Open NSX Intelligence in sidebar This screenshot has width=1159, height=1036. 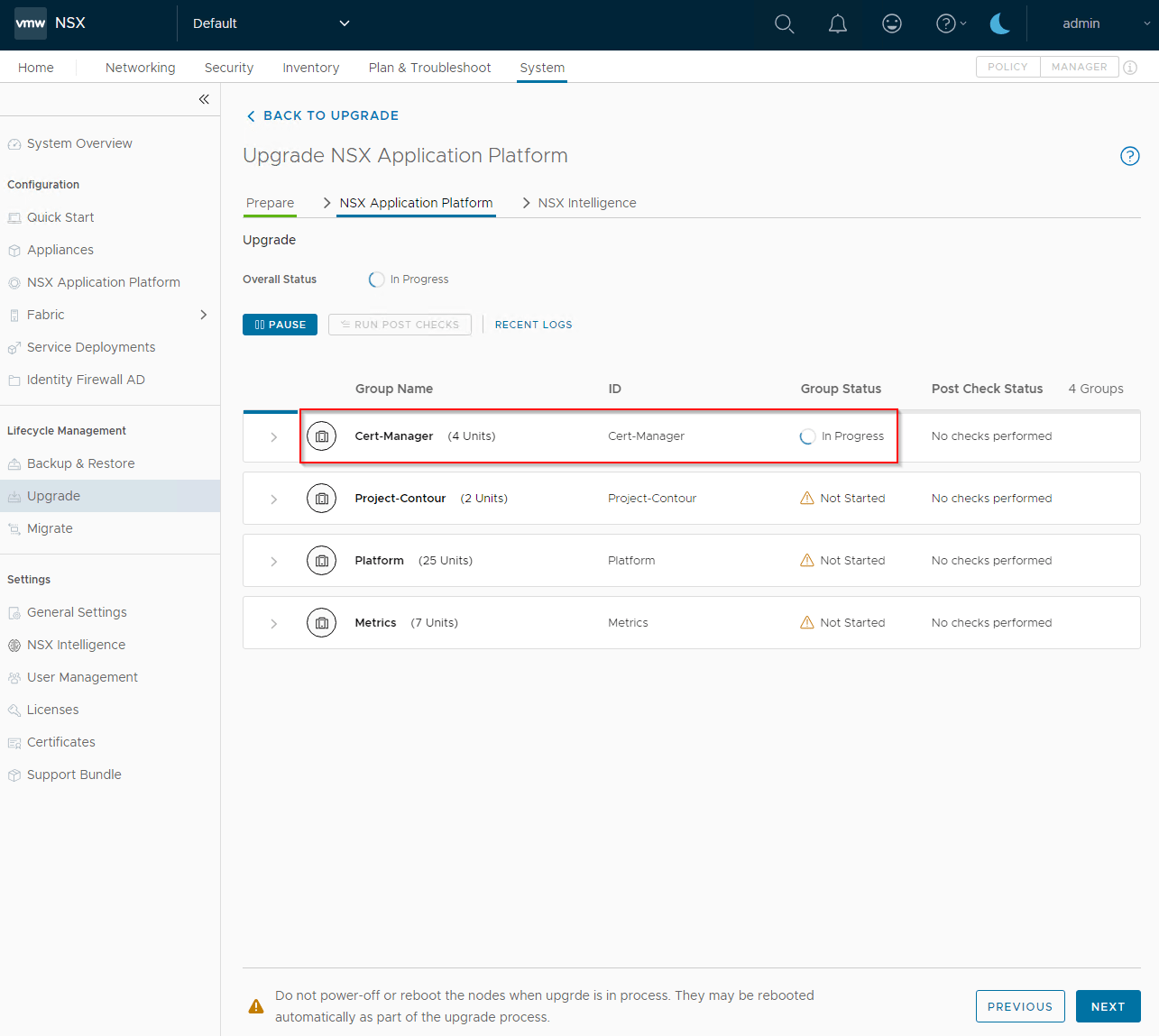click(77, 645)
